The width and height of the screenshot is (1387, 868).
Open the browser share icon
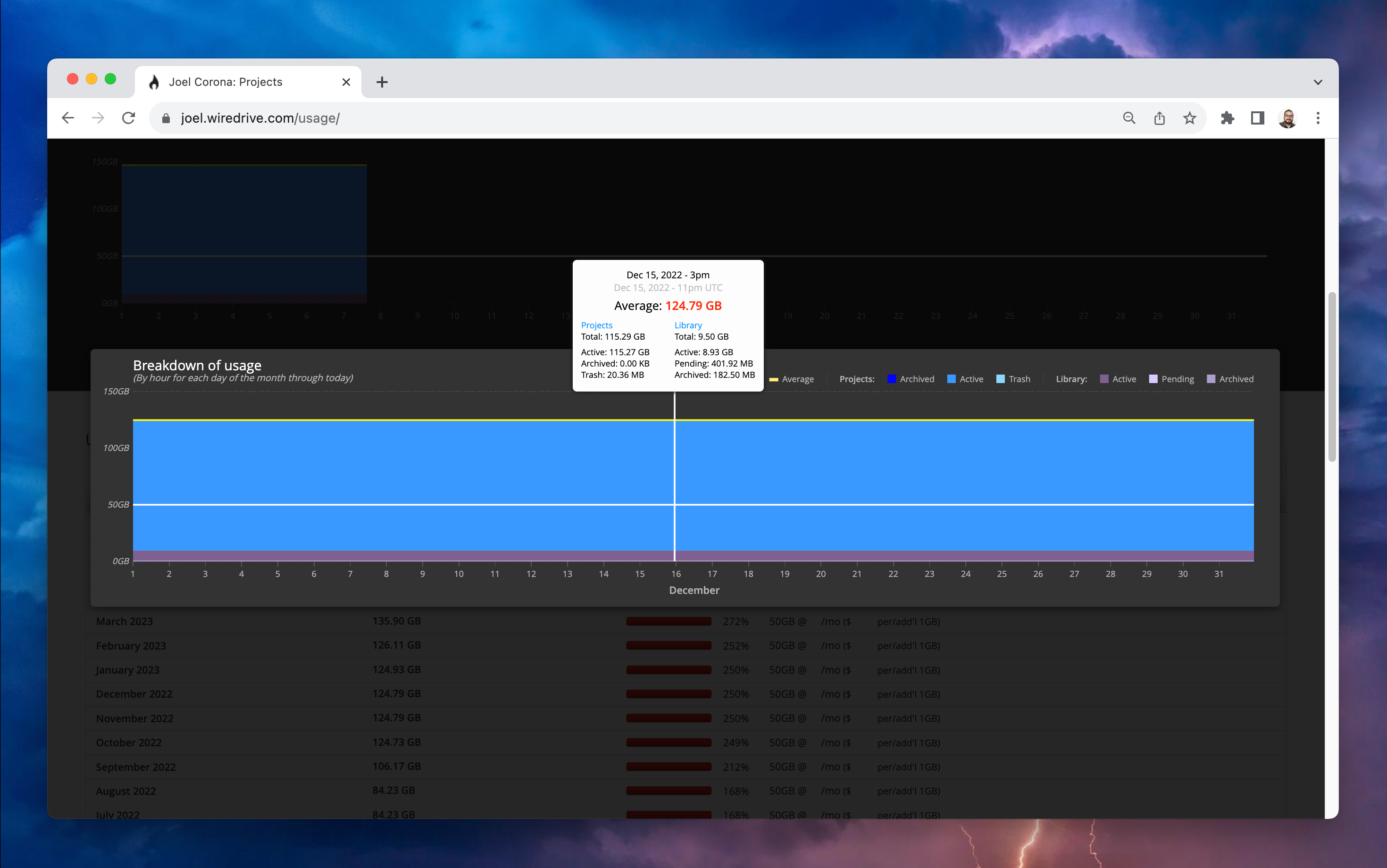tap(1159, 117)
